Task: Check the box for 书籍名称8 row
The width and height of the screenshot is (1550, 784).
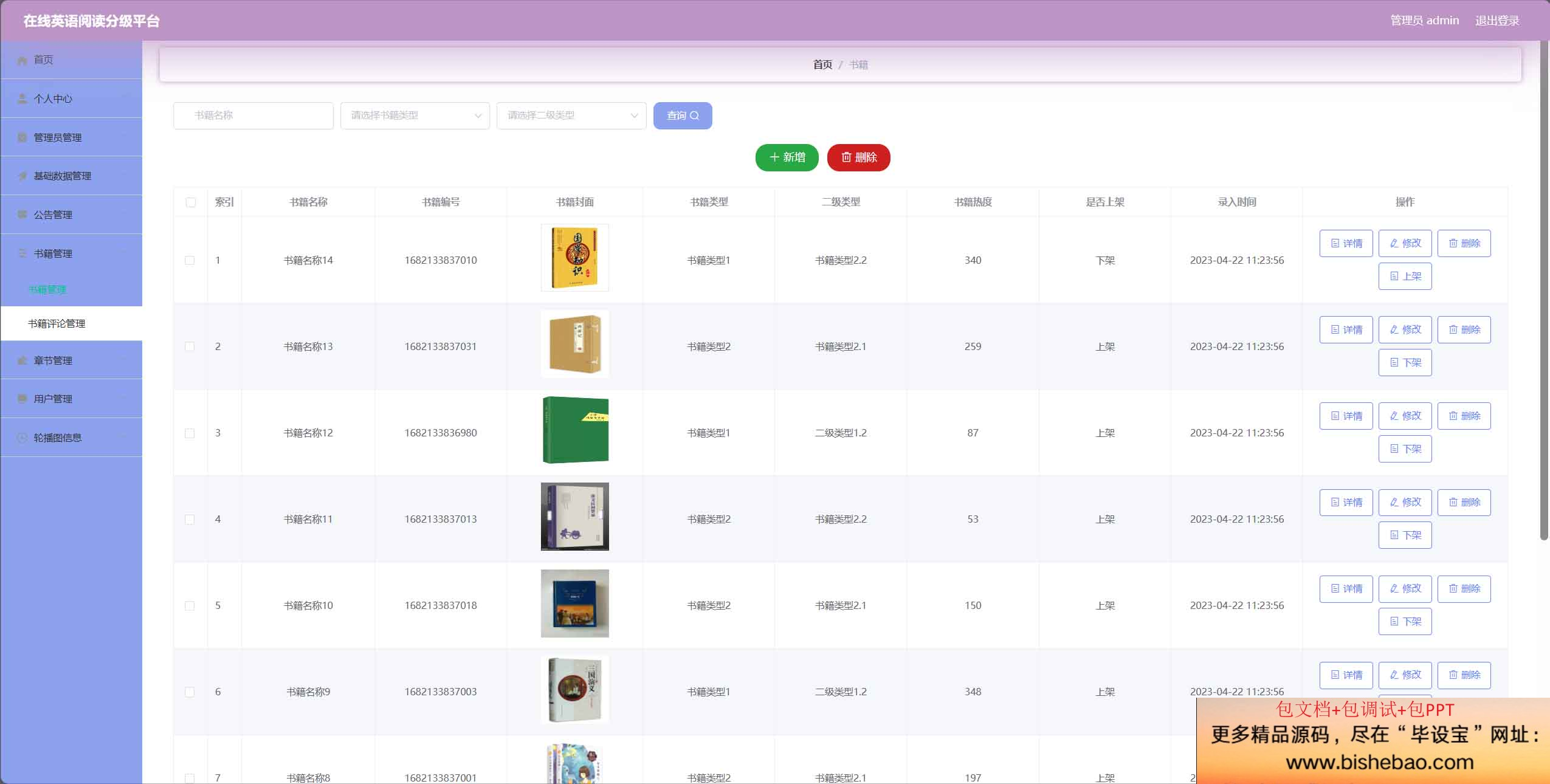Action: 190,778
